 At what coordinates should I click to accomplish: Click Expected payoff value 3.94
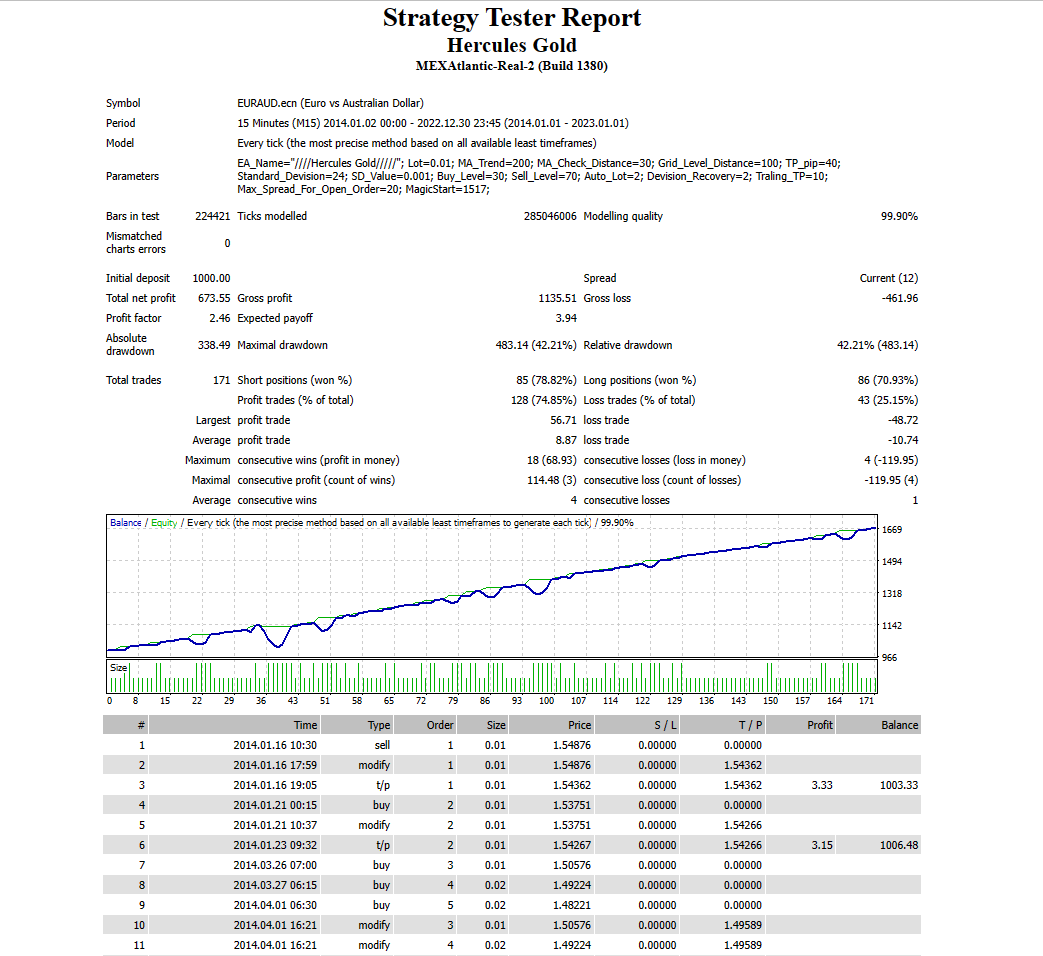point(566,318)
